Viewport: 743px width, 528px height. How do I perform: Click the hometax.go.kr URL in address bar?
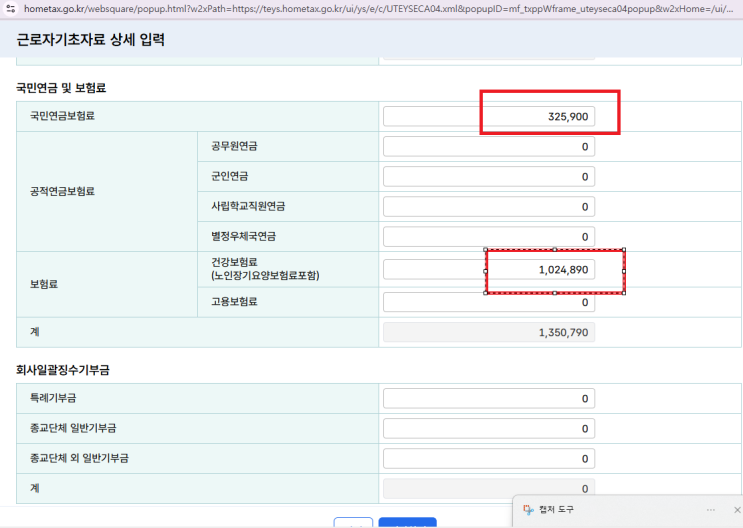(x=378, y=9)
